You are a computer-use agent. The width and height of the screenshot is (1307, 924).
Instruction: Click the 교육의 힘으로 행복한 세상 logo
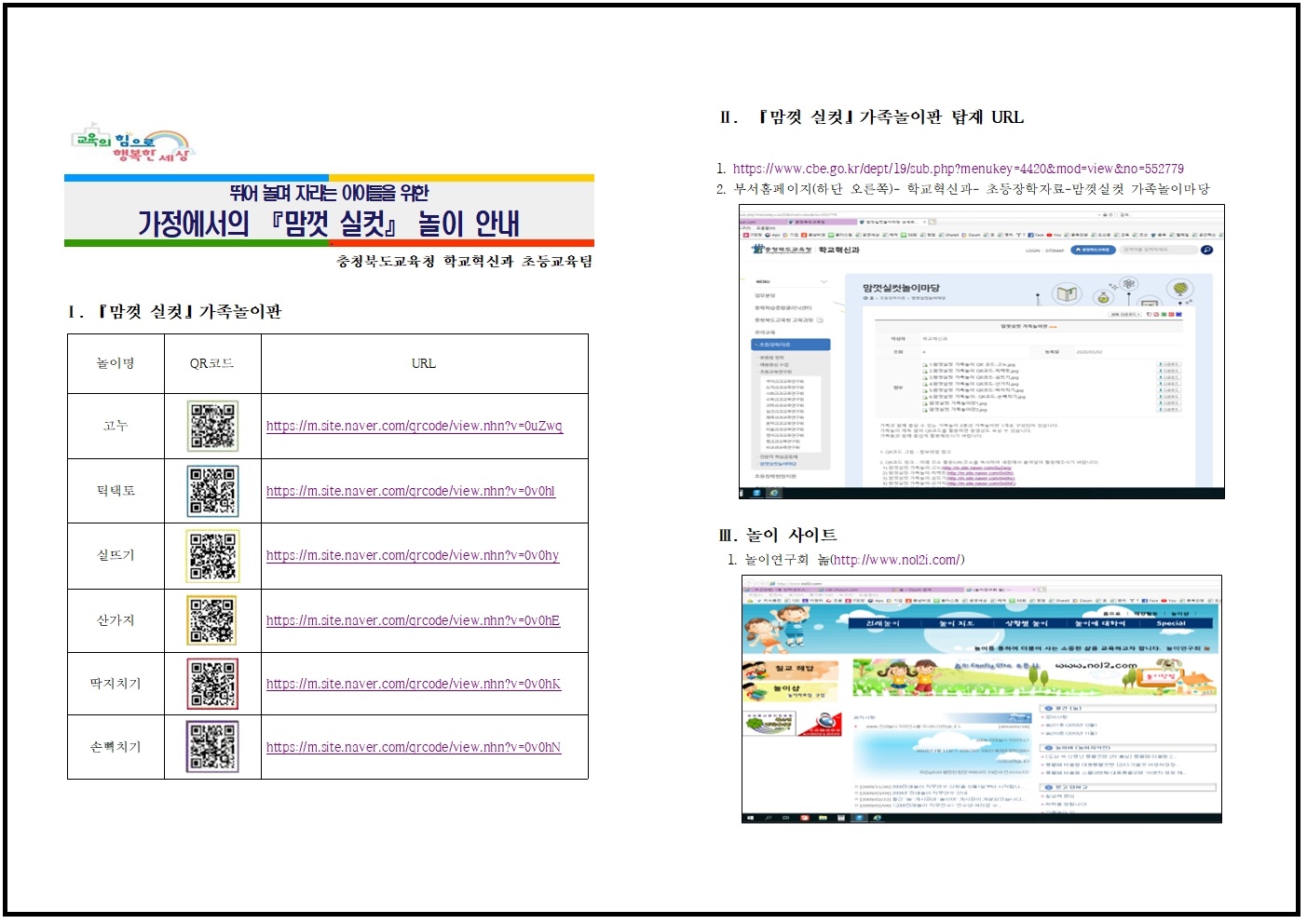pyautogui.click(x=134, y=143)
